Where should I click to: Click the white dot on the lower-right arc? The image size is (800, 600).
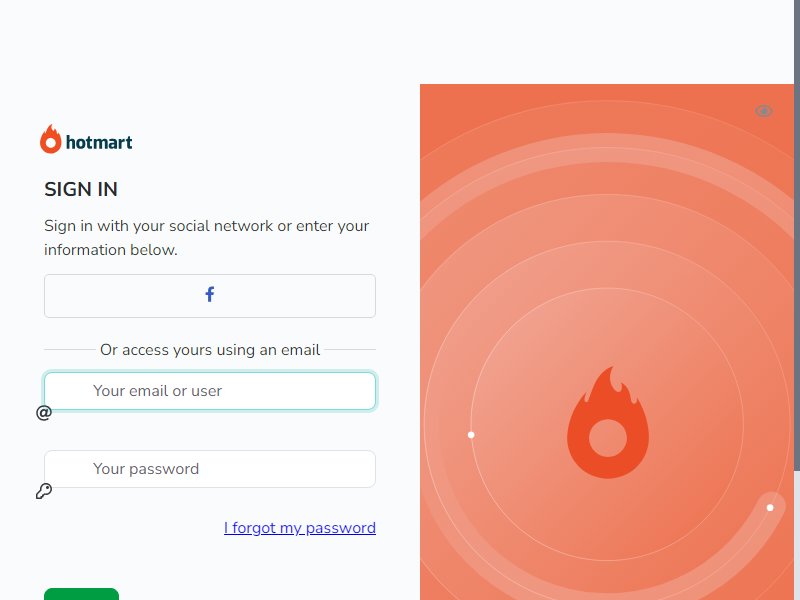pyautogui.click(x=770, y=507)
